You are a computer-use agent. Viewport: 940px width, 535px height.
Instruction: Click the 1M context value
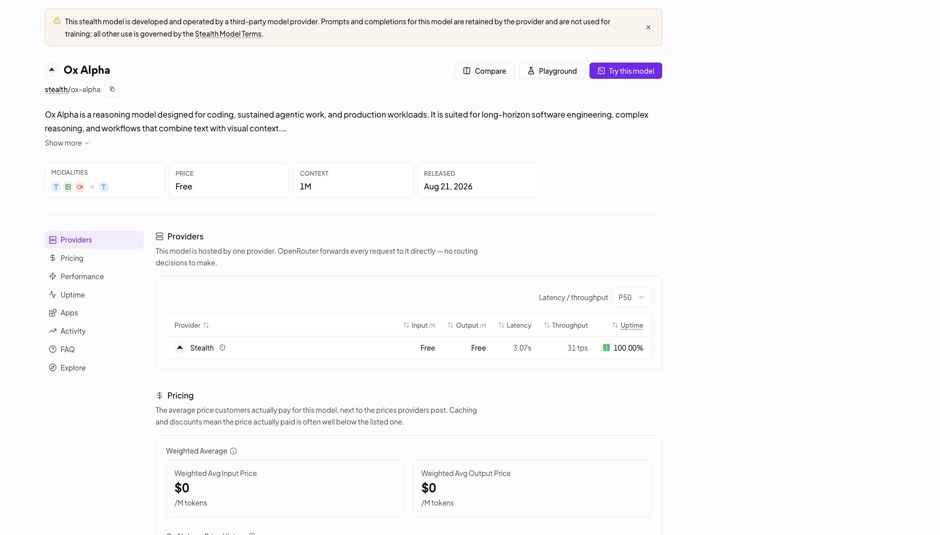point(306,187)
